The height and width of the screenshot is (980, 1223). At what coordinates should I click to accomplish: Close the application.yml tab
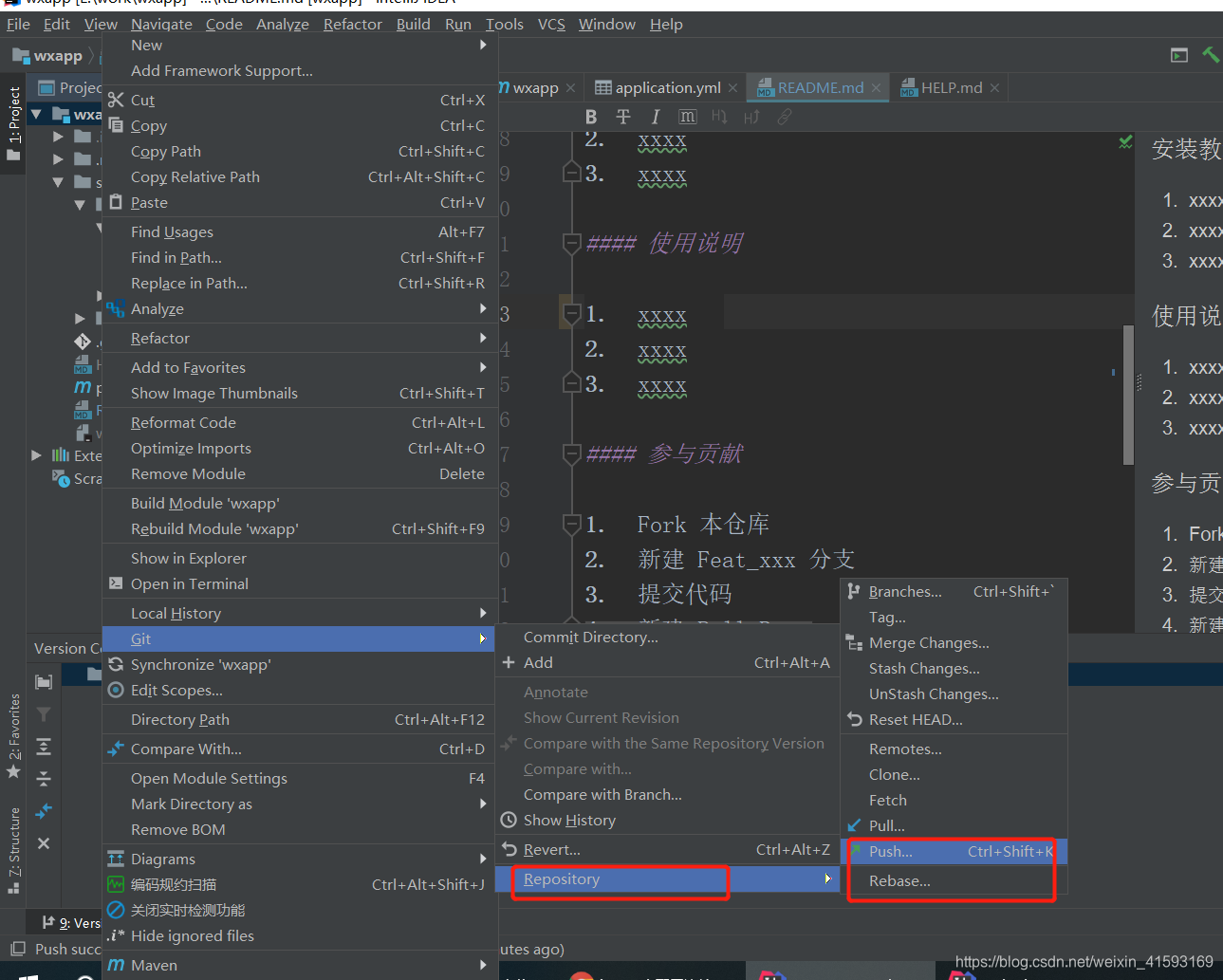(732, 88)
